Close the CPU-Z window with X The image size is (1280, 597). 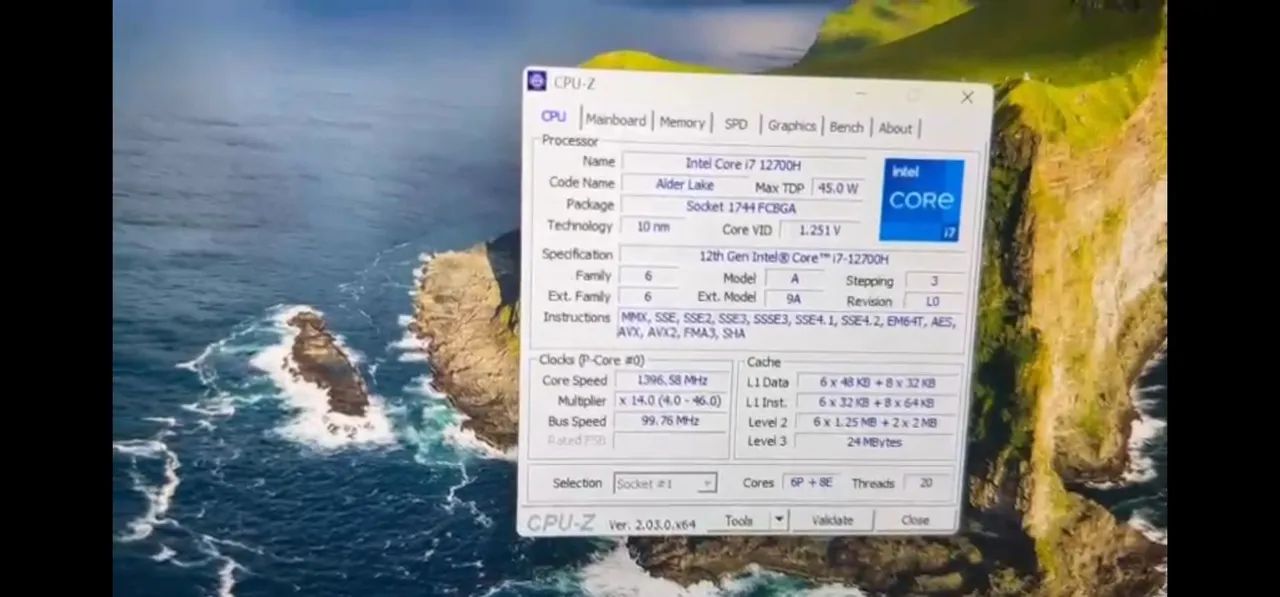[x=967, y=97]
